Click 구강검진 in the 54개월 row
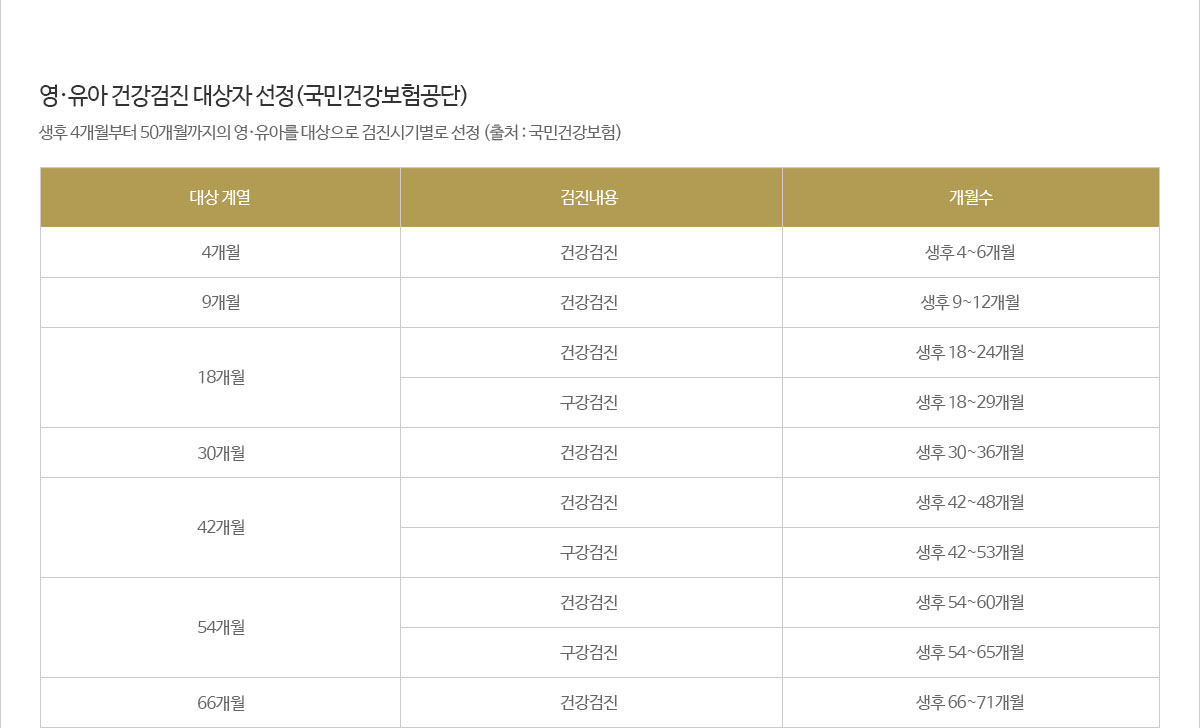The image size is (1200, 728). click(x=590, y=652)
